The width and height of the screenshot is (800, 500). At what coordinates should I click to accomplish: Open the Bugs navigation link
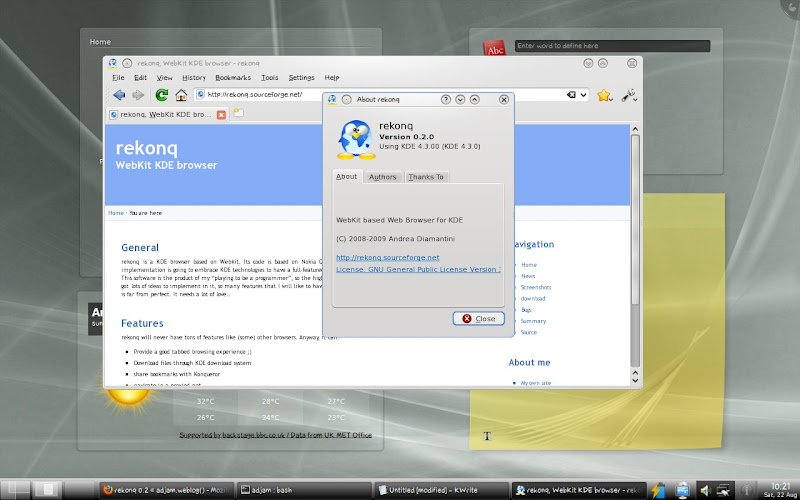point(526,310)
